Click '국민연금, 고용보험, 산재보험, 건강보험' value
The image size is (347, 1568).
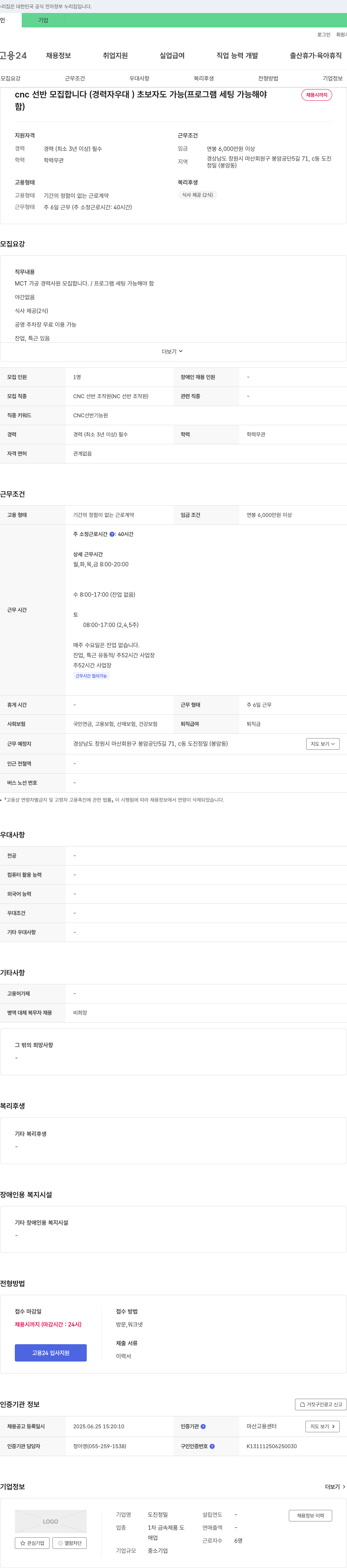[115, 724]
